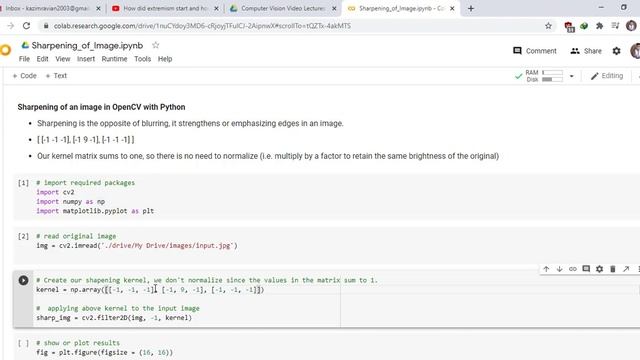The image size is (640, 360).
Task: Switch to the YouTube extremism video tab
Action: click(165, 8)
